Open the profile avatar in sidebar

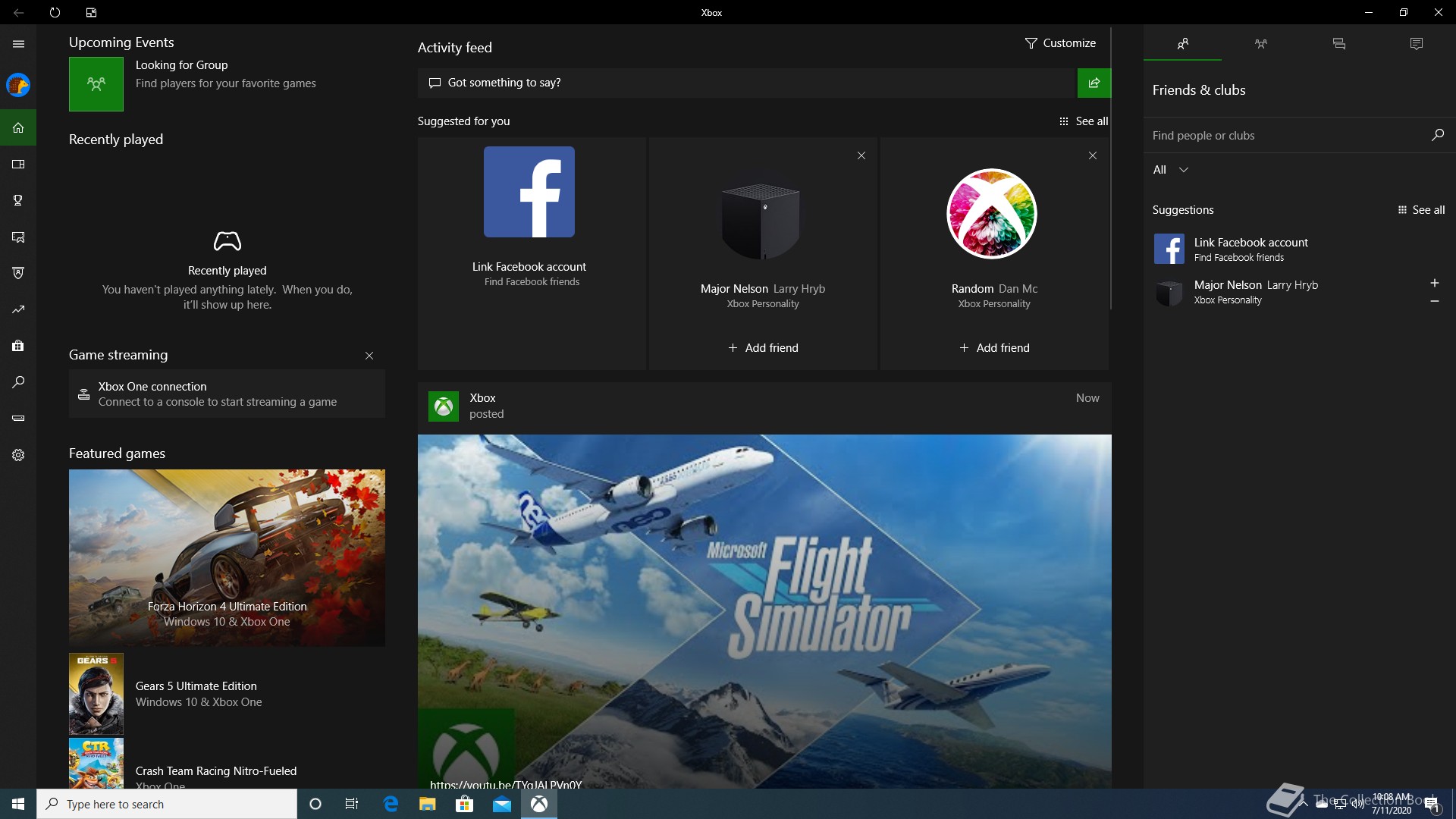pyautogui.click(x=18, y=85)
